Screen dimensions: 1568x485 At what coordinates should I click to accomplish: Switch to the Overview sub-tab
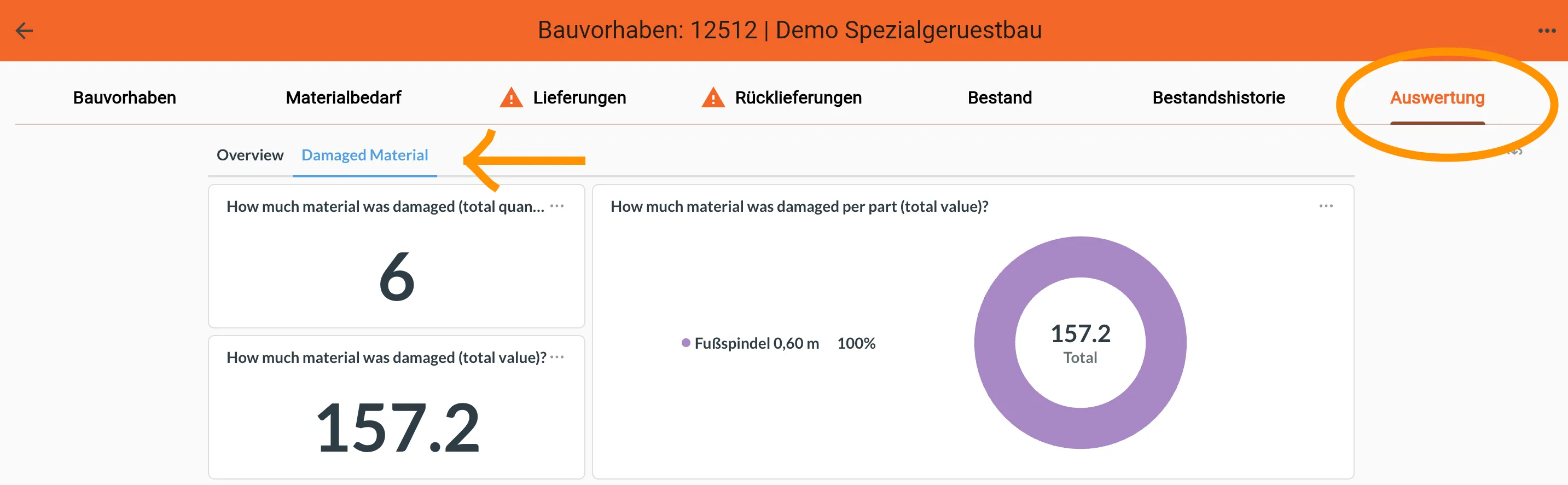tap(249, 155)
